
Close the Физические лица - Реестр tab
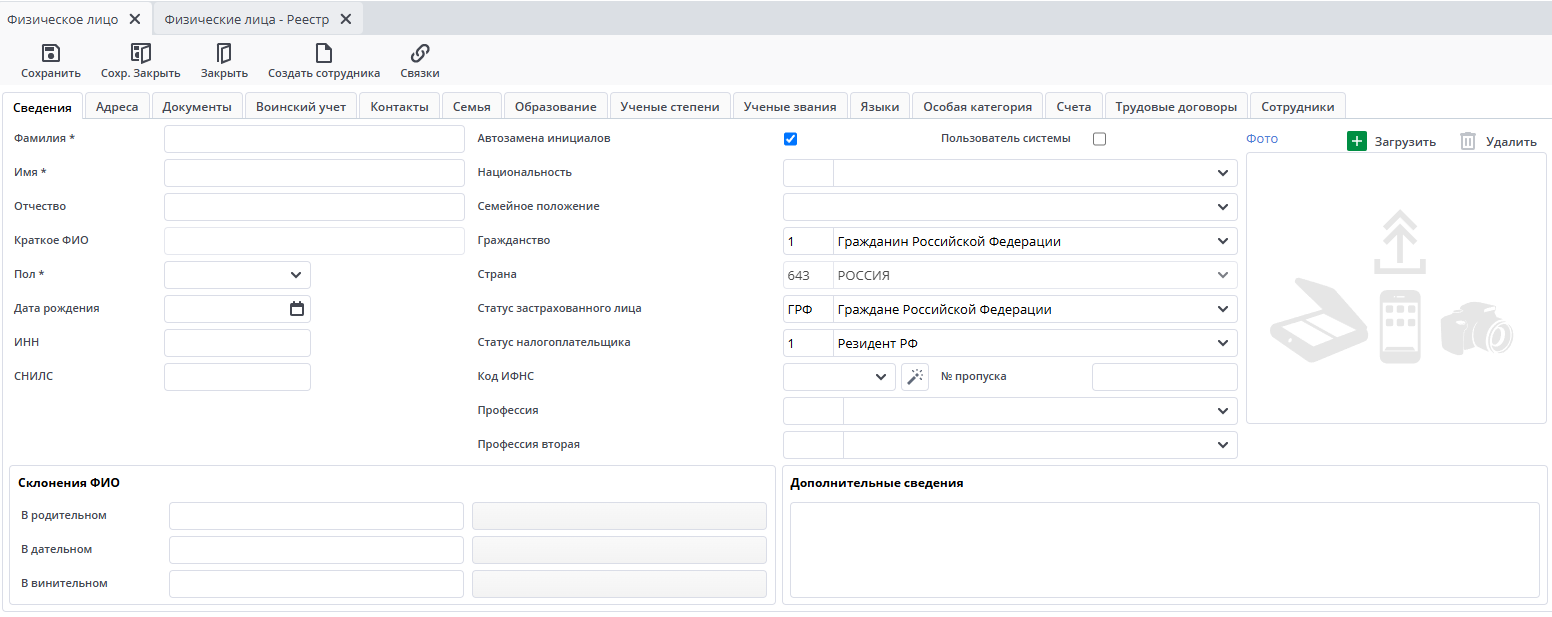[x=346, y=19]
